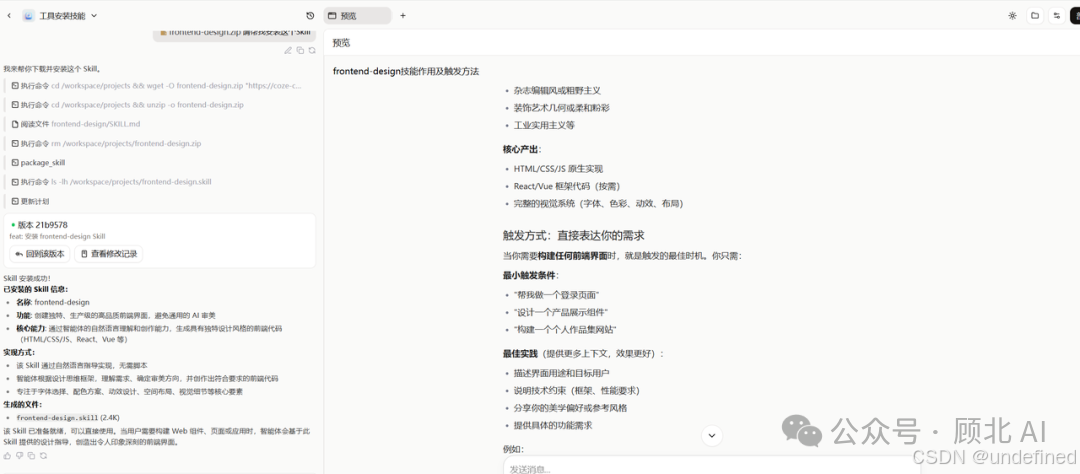Like the assistant reply with thumbs up

[x=7, y=455]
